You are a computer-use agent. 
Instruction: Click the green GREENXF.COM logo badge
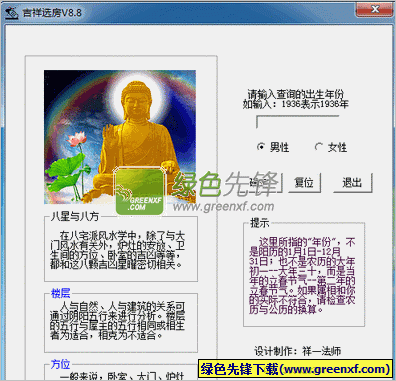point(139,191)
